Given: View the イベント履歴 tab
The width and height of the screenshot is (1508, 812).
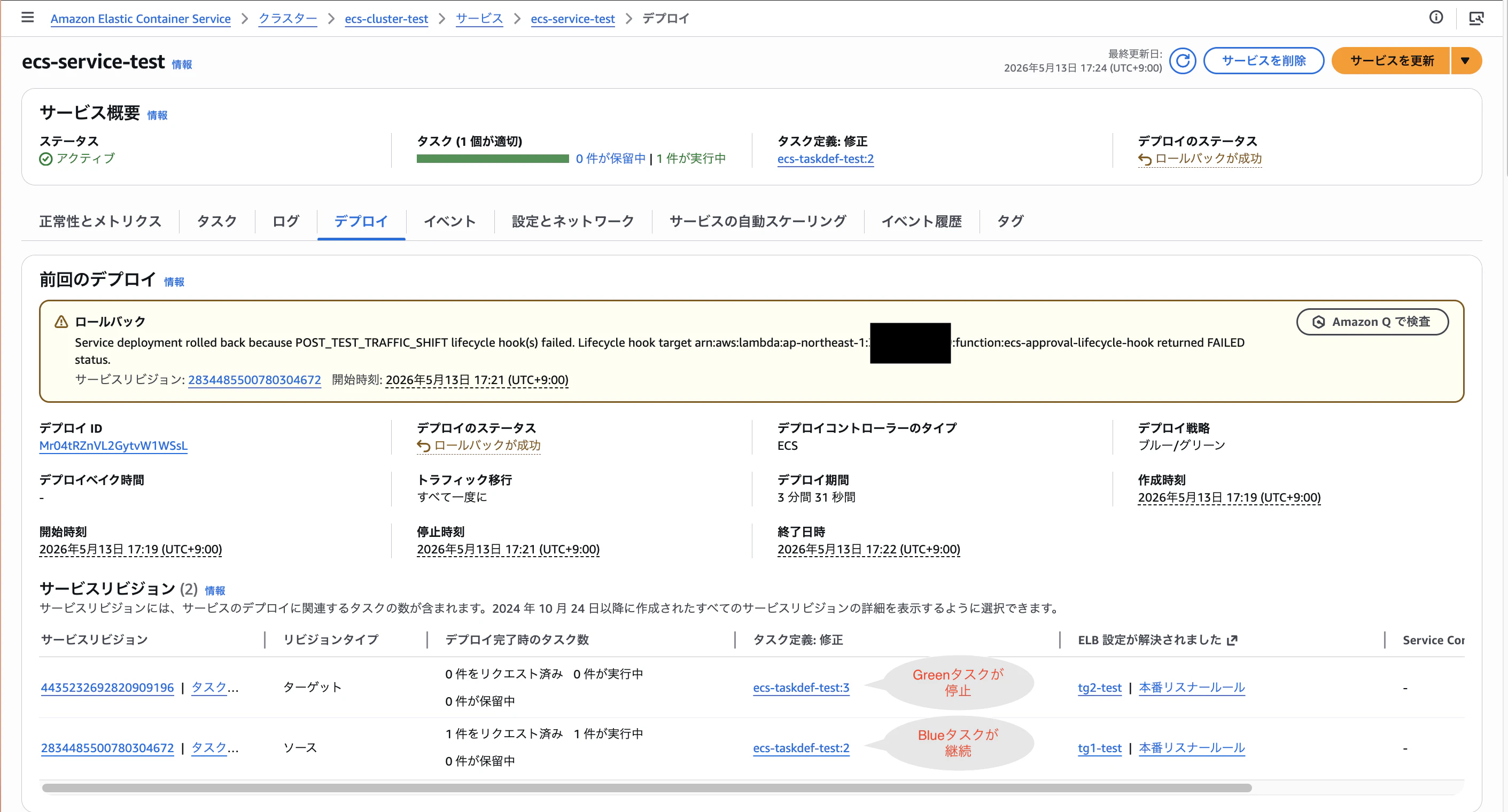Looking at the screenshot, I should point(921,221).
